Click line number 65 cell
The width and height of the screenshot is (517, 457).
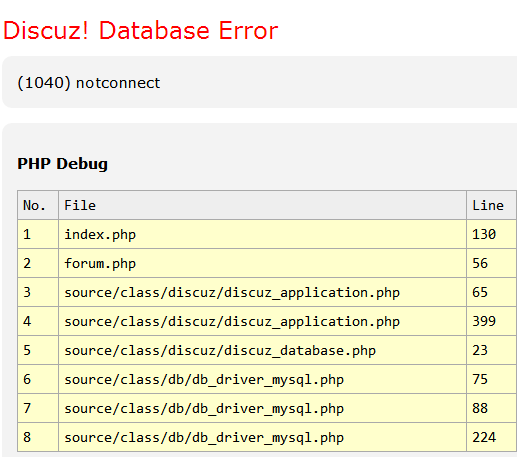(x=492, y=292)
